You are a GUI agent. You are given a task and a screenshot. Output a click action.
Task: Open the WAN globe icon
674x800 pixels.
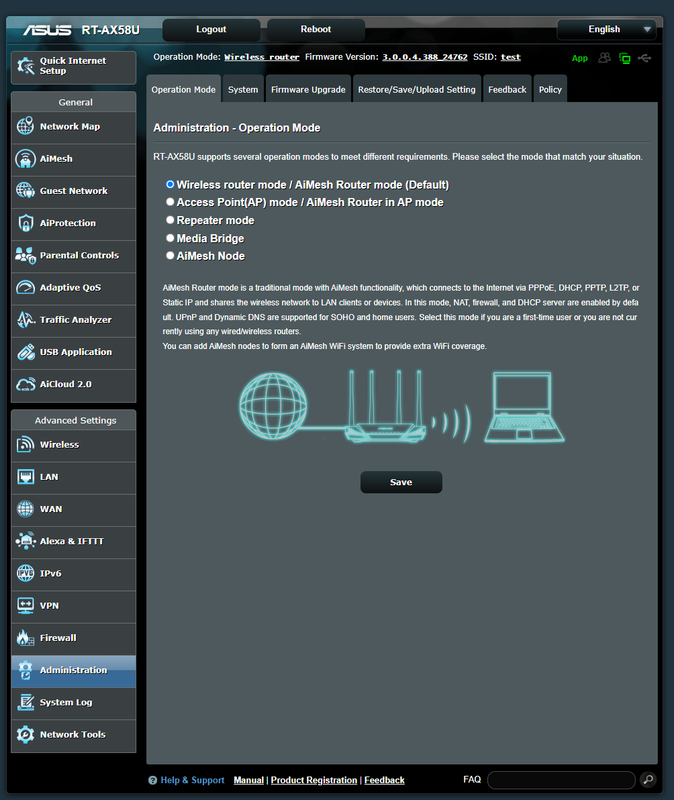click(26, 509)
